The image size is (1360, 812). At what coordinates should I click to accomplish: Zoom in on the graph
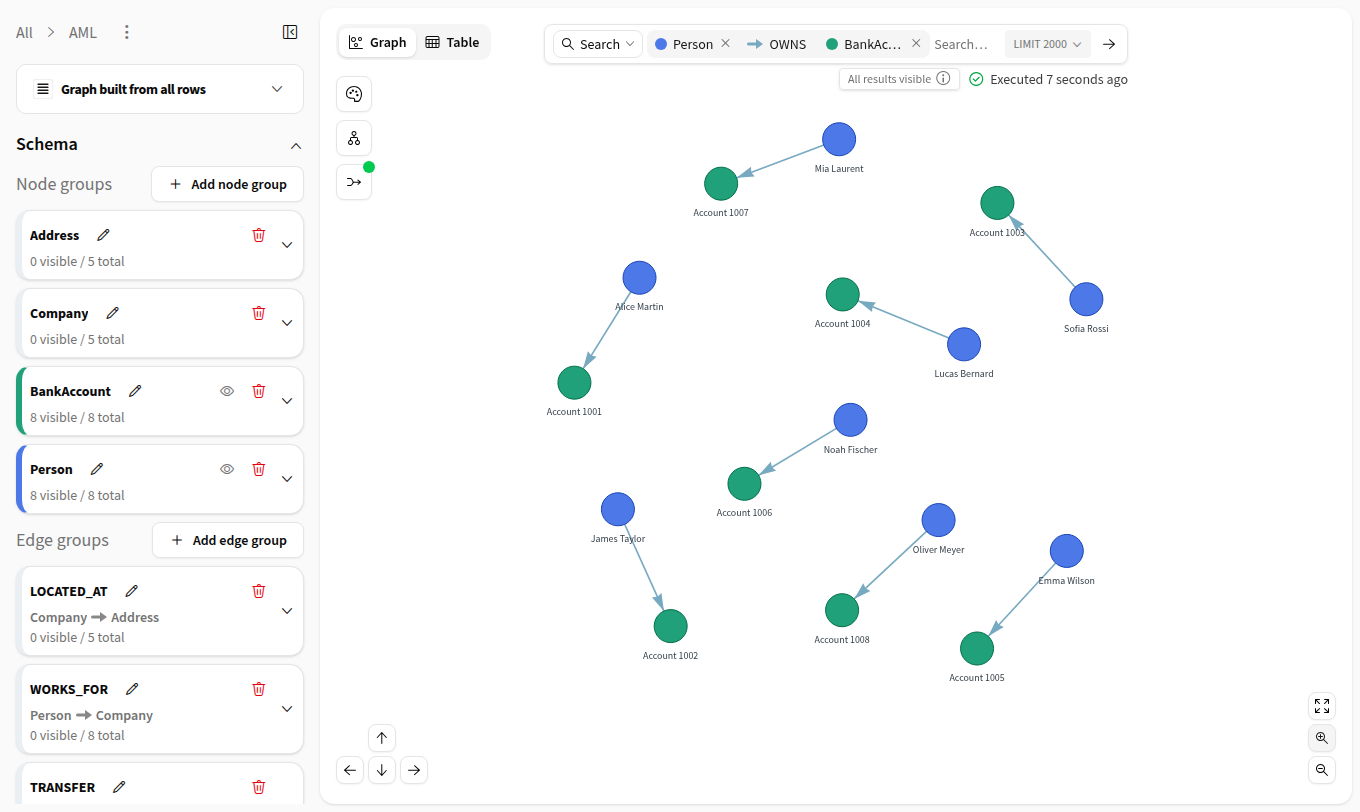coord(1322,738)
